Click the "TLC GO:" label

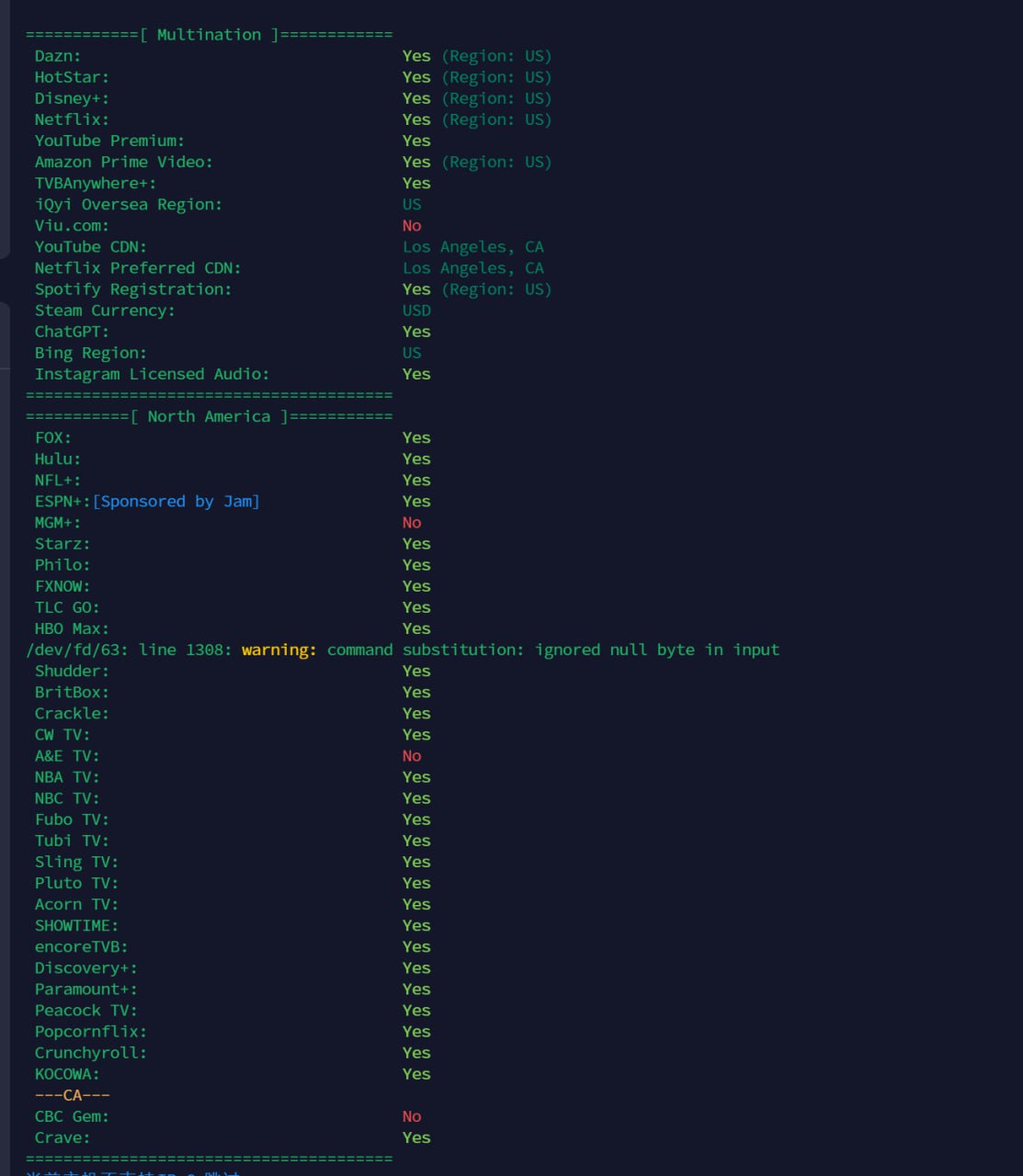point(67,606)
